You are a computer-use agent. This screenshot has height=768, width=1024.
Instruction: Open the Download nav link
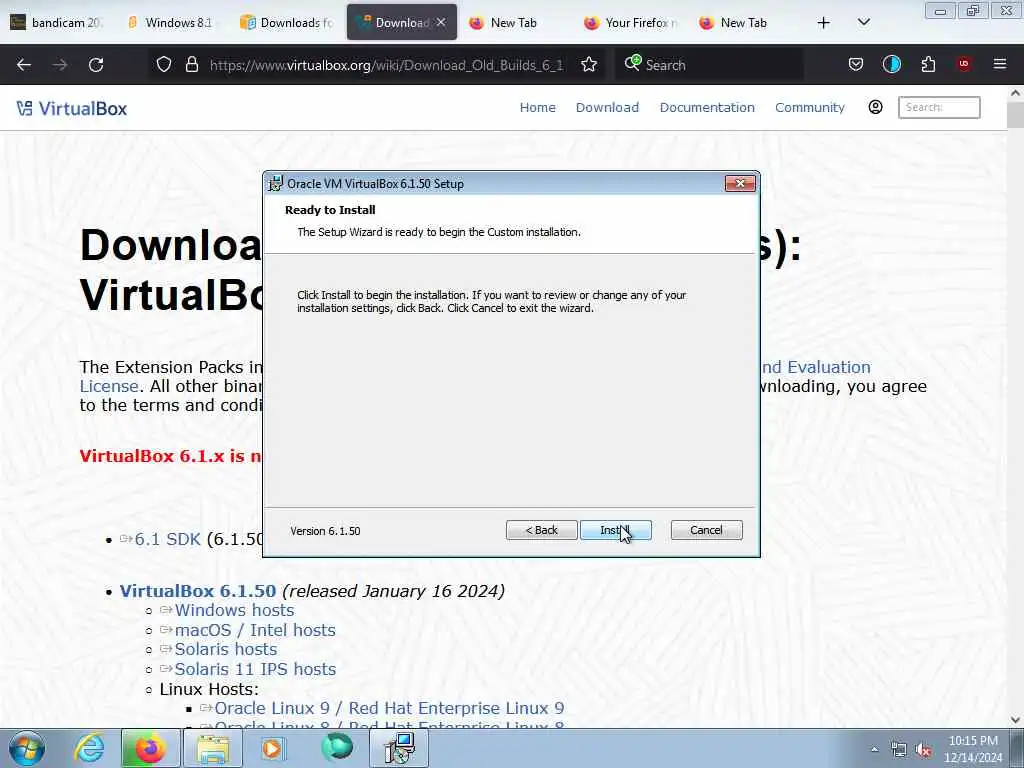pyautogui.click(x=607, y=107)
